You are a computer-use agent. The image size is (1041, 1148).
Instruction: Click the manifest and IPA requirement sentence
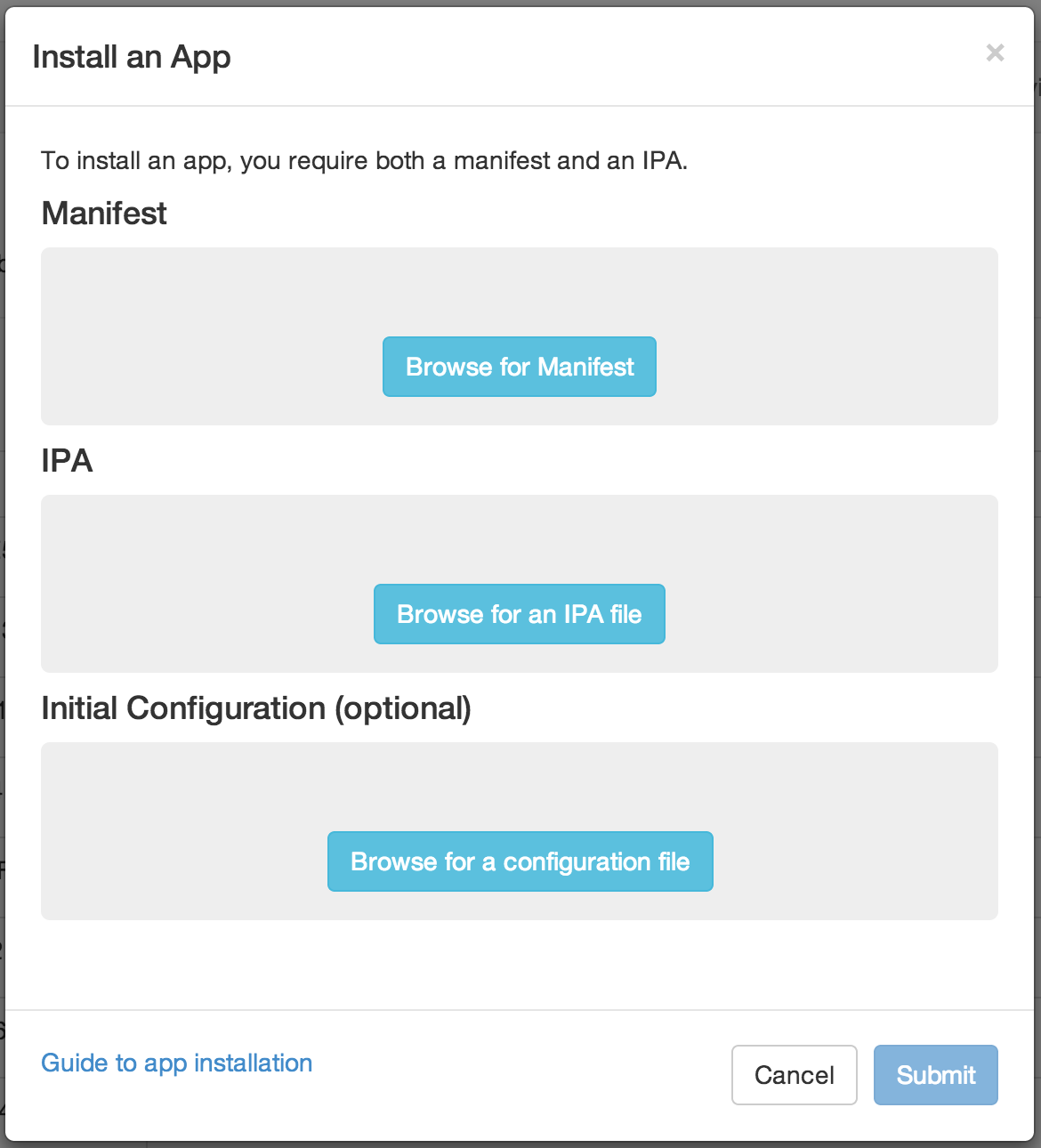(364, 161)
